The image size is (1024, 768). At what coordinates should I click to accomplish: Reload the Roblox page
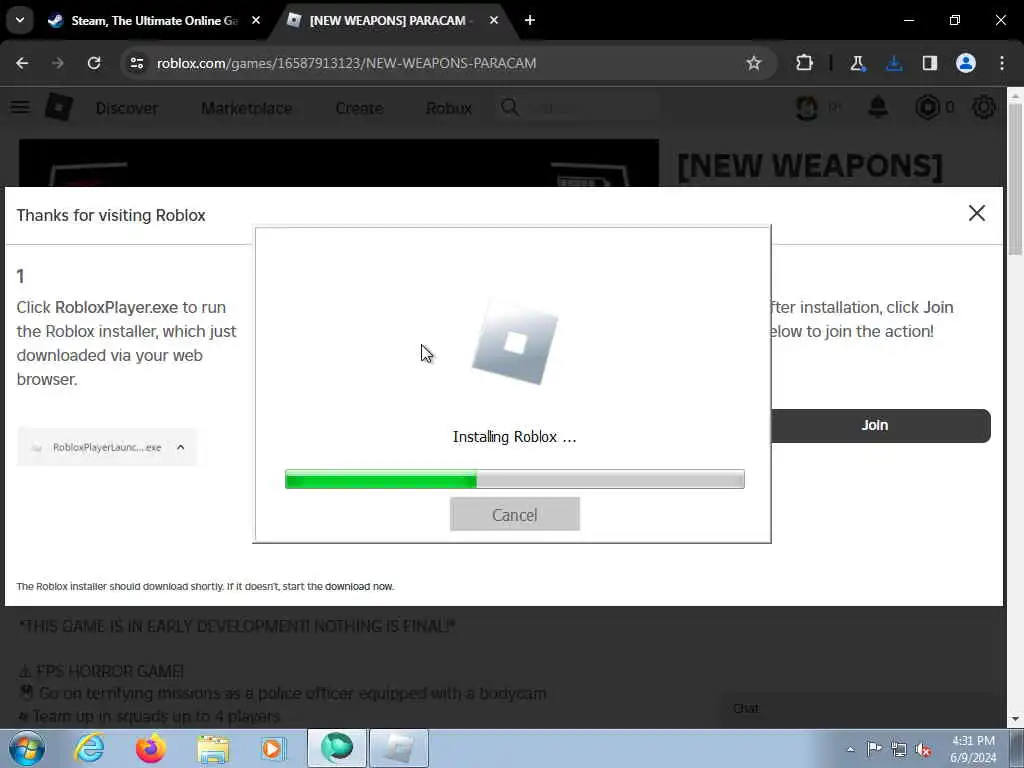[94, 63]
